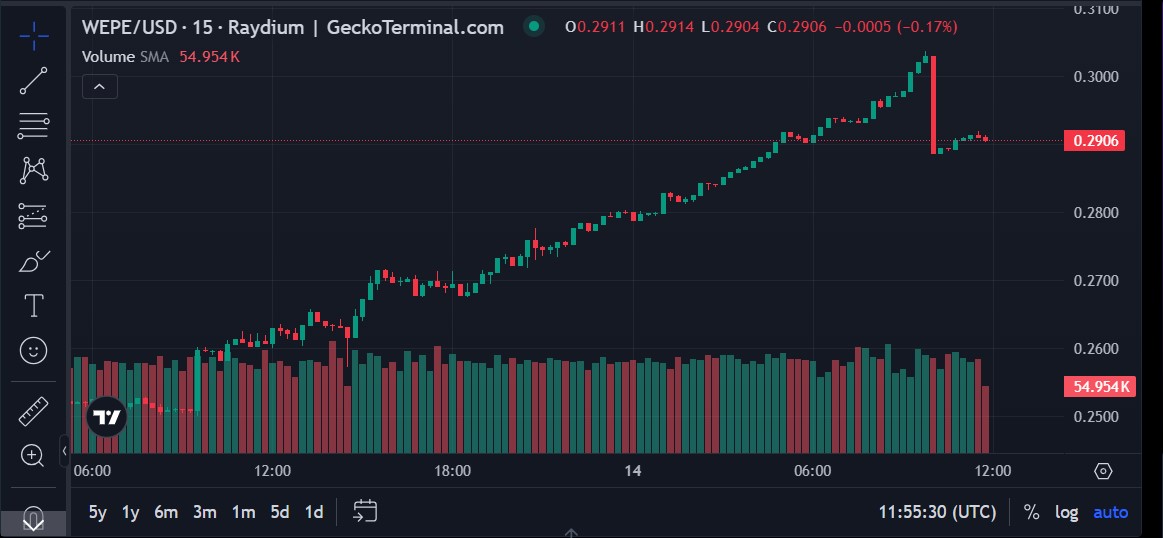Viewport: 1163px width, 538px height.
Task: Set time range to 3m
Action: (205, 512)
